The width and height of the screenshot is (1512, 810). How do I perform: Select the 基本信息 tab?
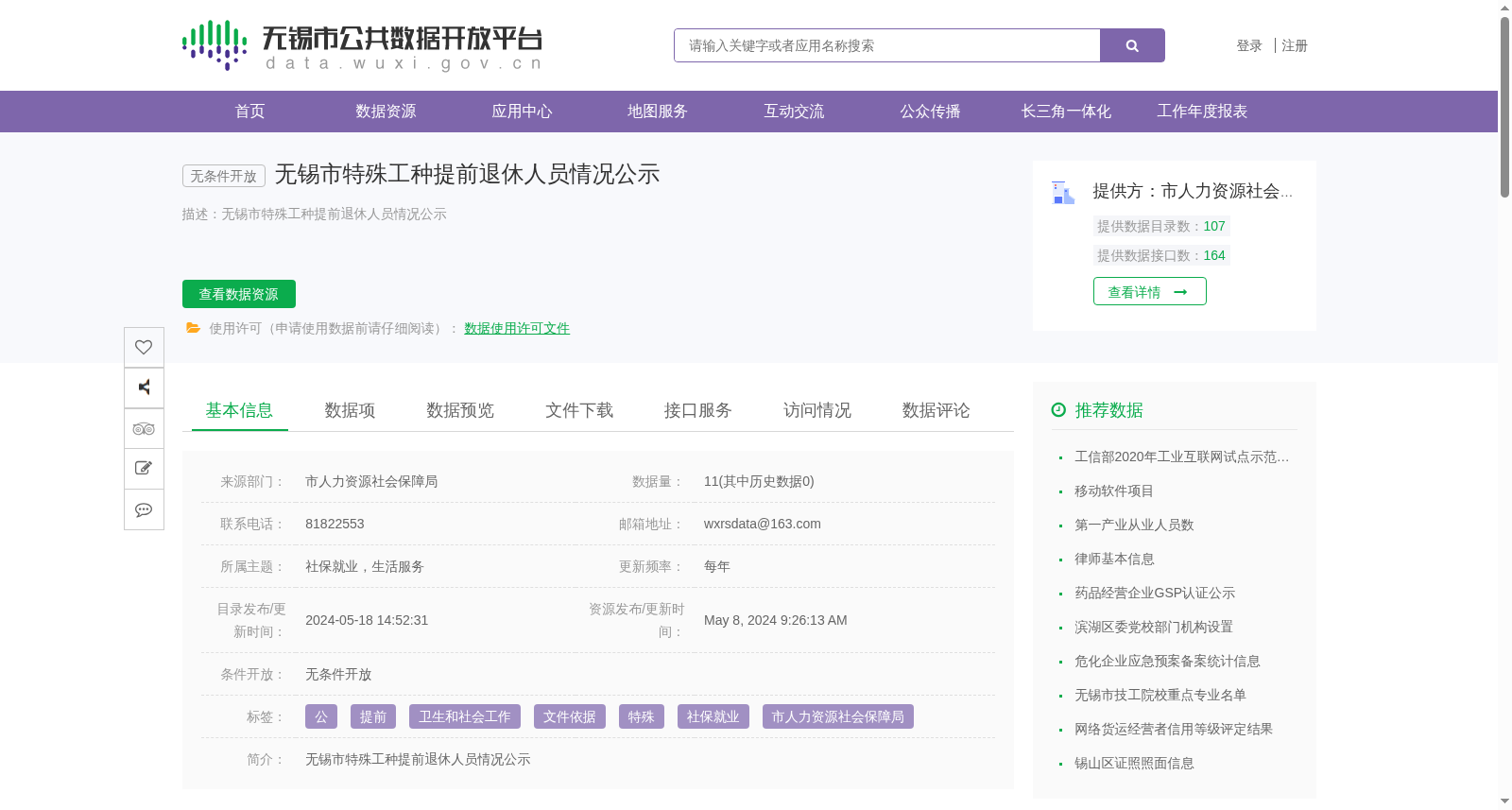point(239,410)
